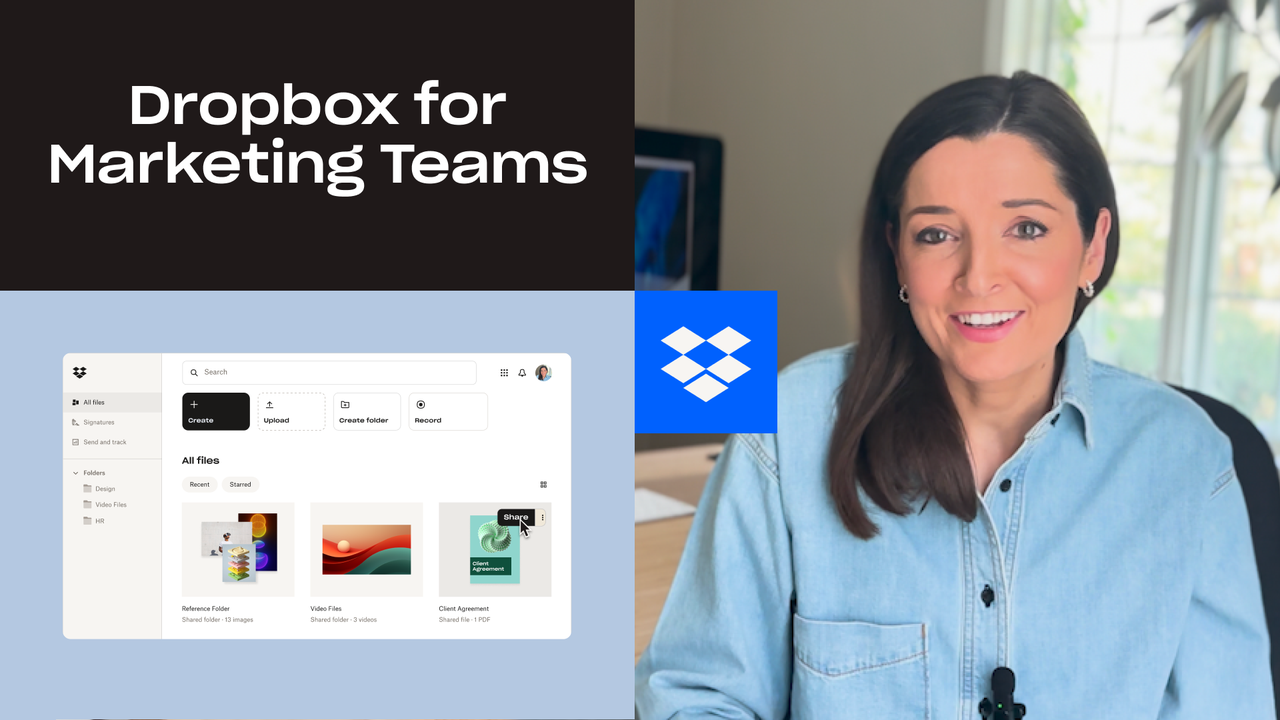Click the apps grid icon beside search
Viewport: 1280px width, 720px height.
pyautogui.click(x=504, y=372)
